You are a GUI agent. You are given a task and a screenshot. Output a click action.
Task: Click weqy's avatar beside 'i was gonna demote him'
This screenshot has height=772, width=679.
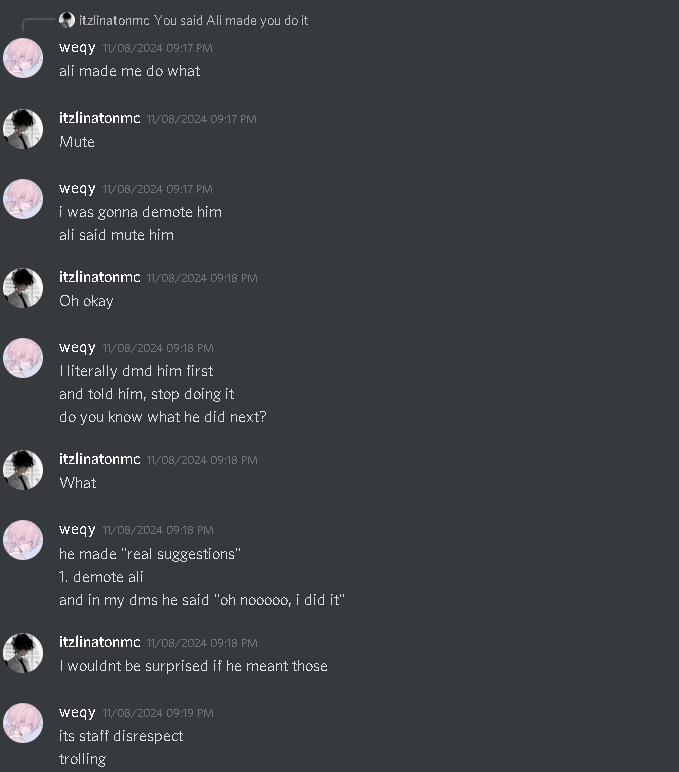(23, 199)
